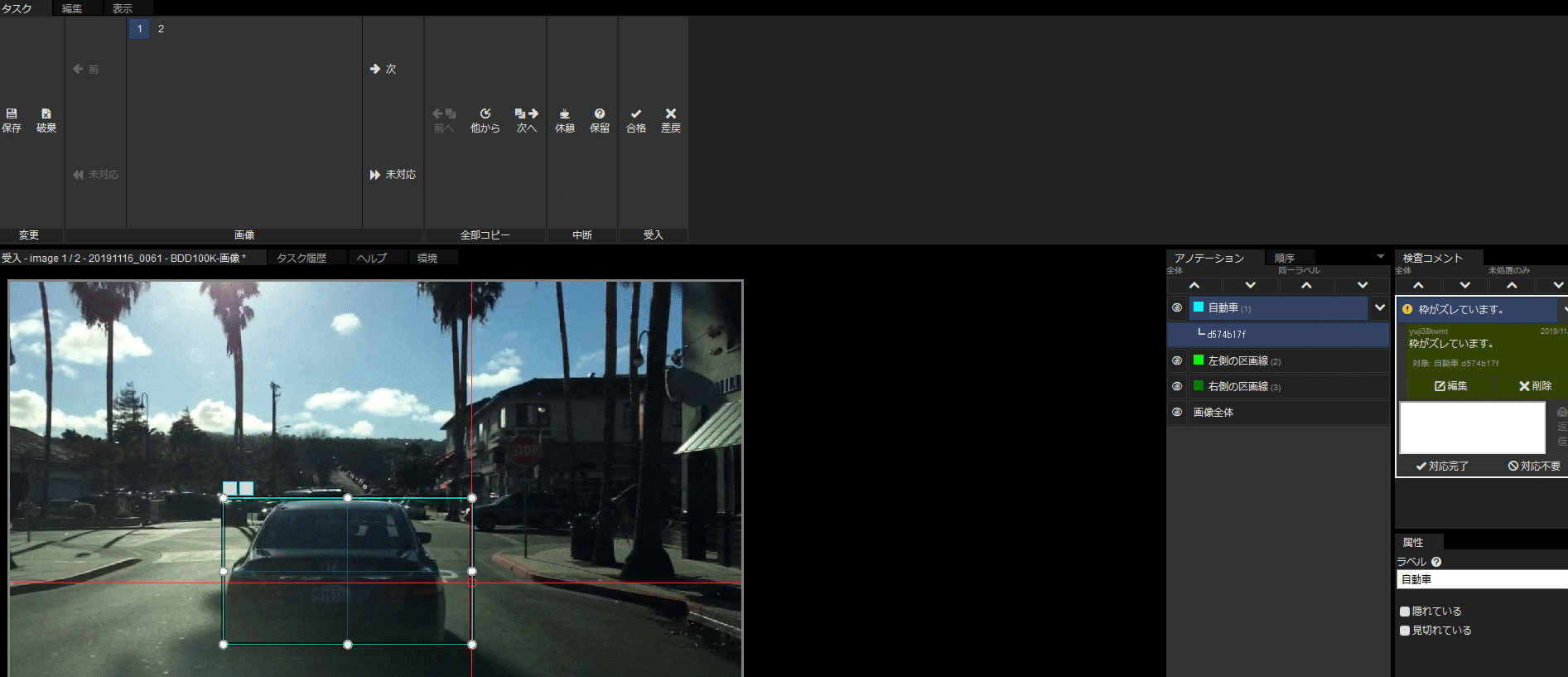Save the task with 保存 icon
Viewport: 1568px width, 677px height.
click(x=12, y=120)
